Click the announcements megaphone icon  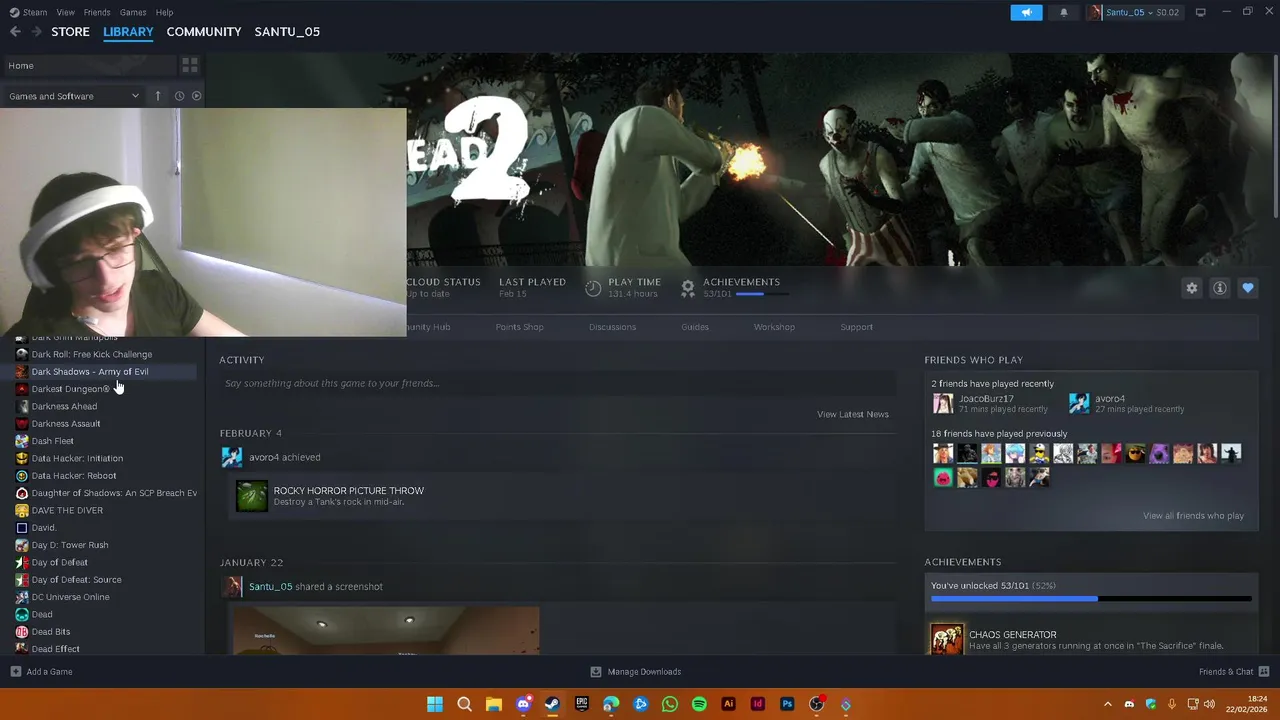tap(1026, 12)
